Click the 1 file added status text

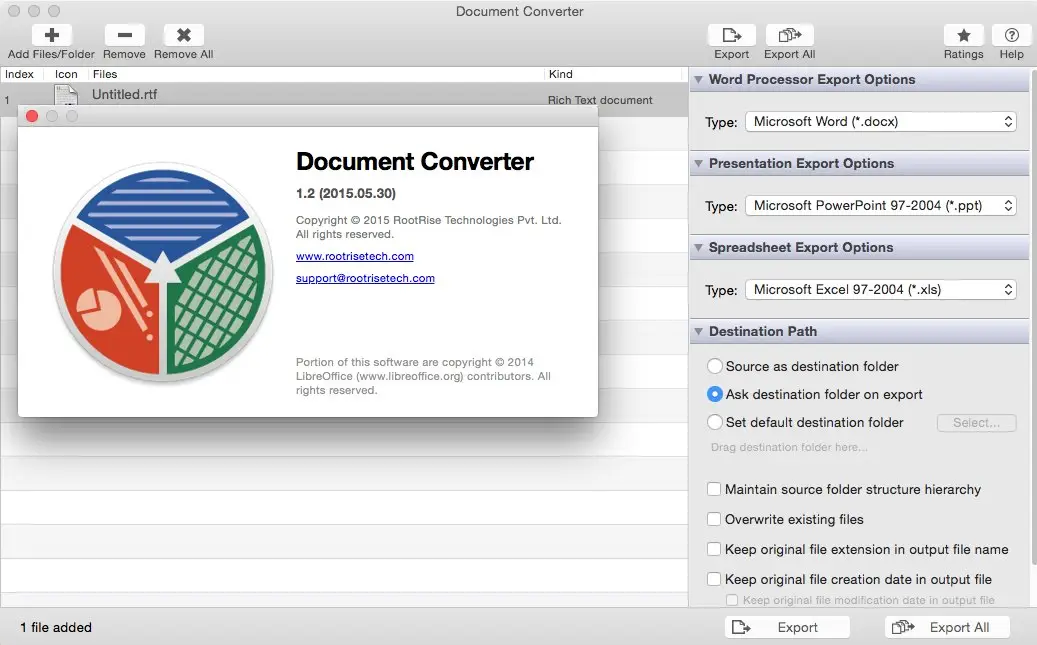[x=56, y=627]
